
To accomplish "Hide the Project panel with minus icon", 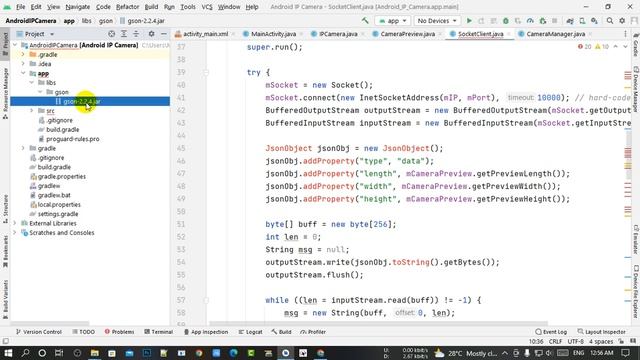I will [x=164, y=34].
